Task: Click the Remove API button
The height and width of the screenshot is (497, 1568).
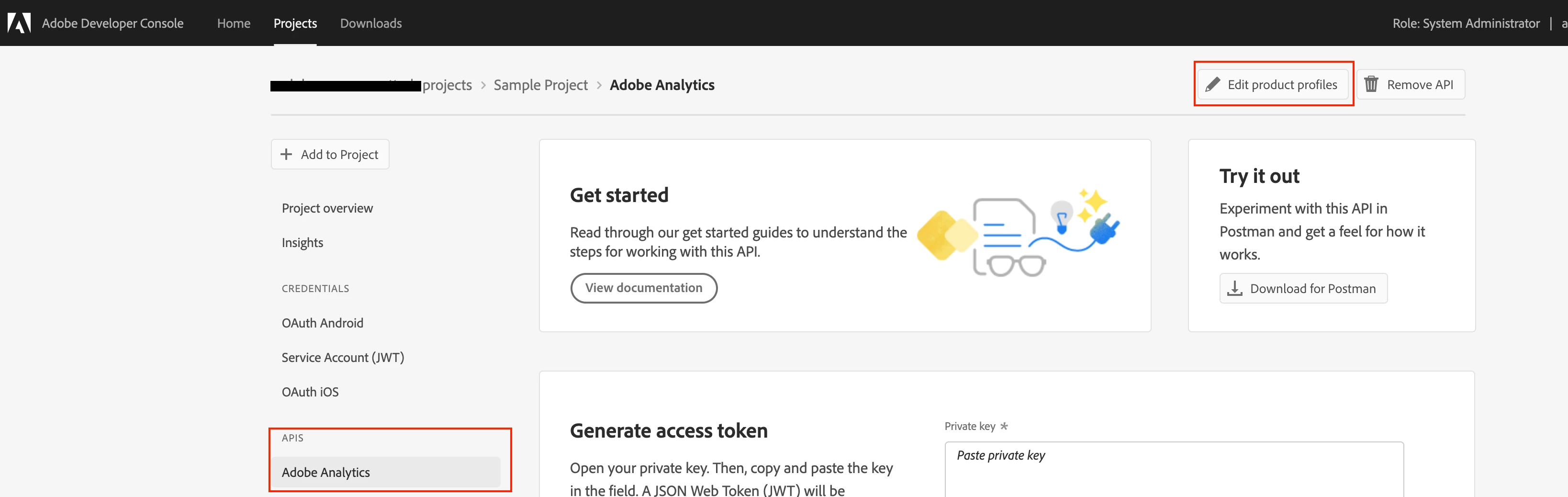Action: point(1411,84)
